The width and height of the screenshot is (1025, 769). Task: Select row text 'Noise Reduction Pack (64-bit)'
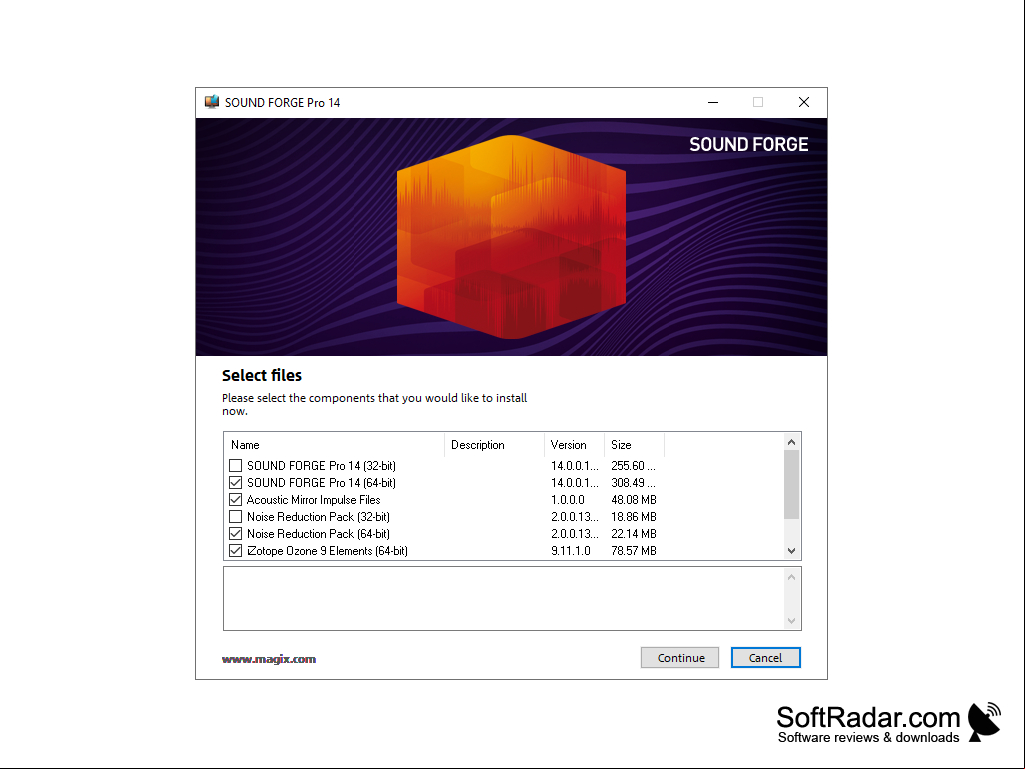point(318,534)
